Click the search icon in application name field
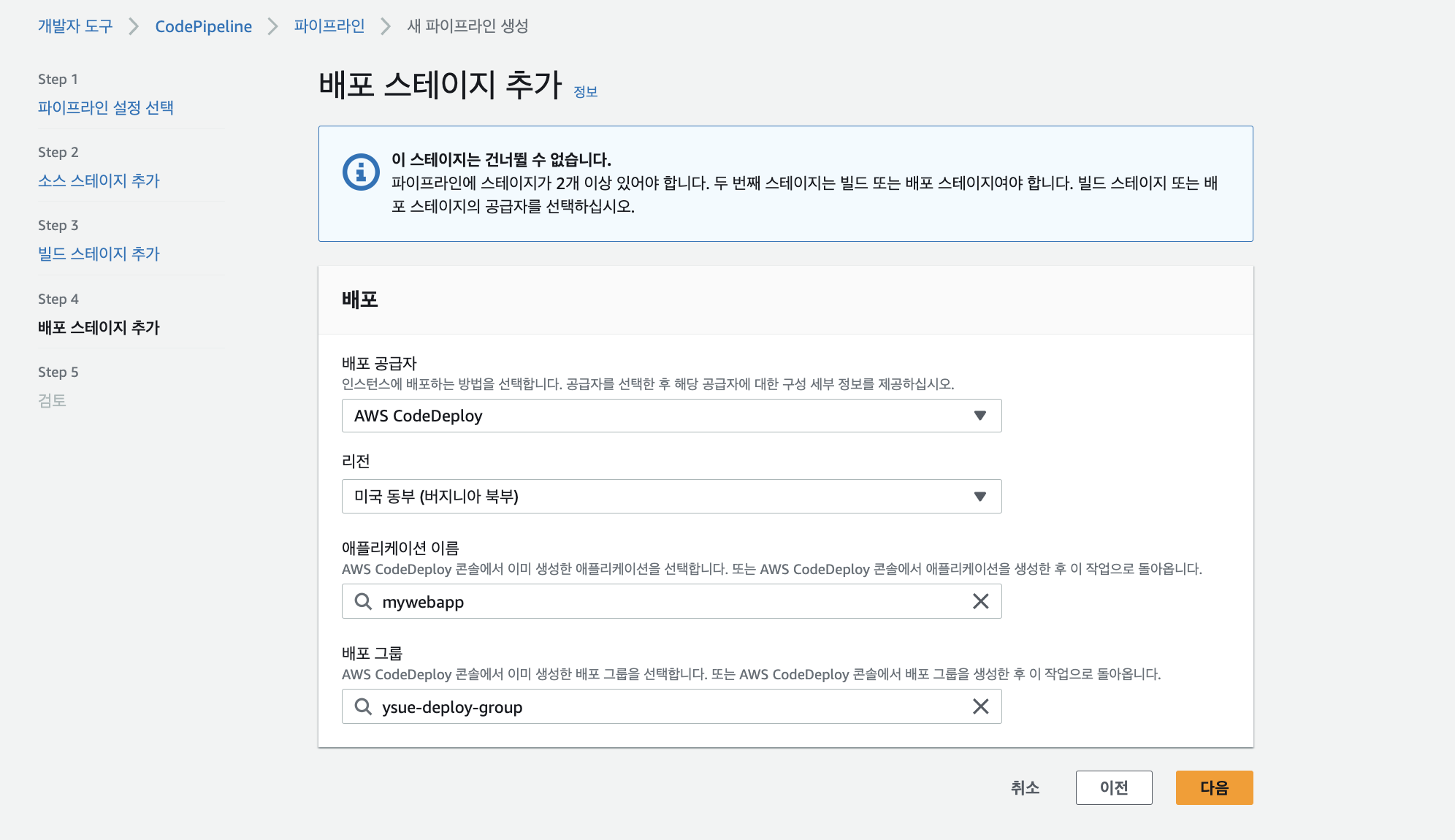This screenshot has height=840, width=1455. coord(363,601)
